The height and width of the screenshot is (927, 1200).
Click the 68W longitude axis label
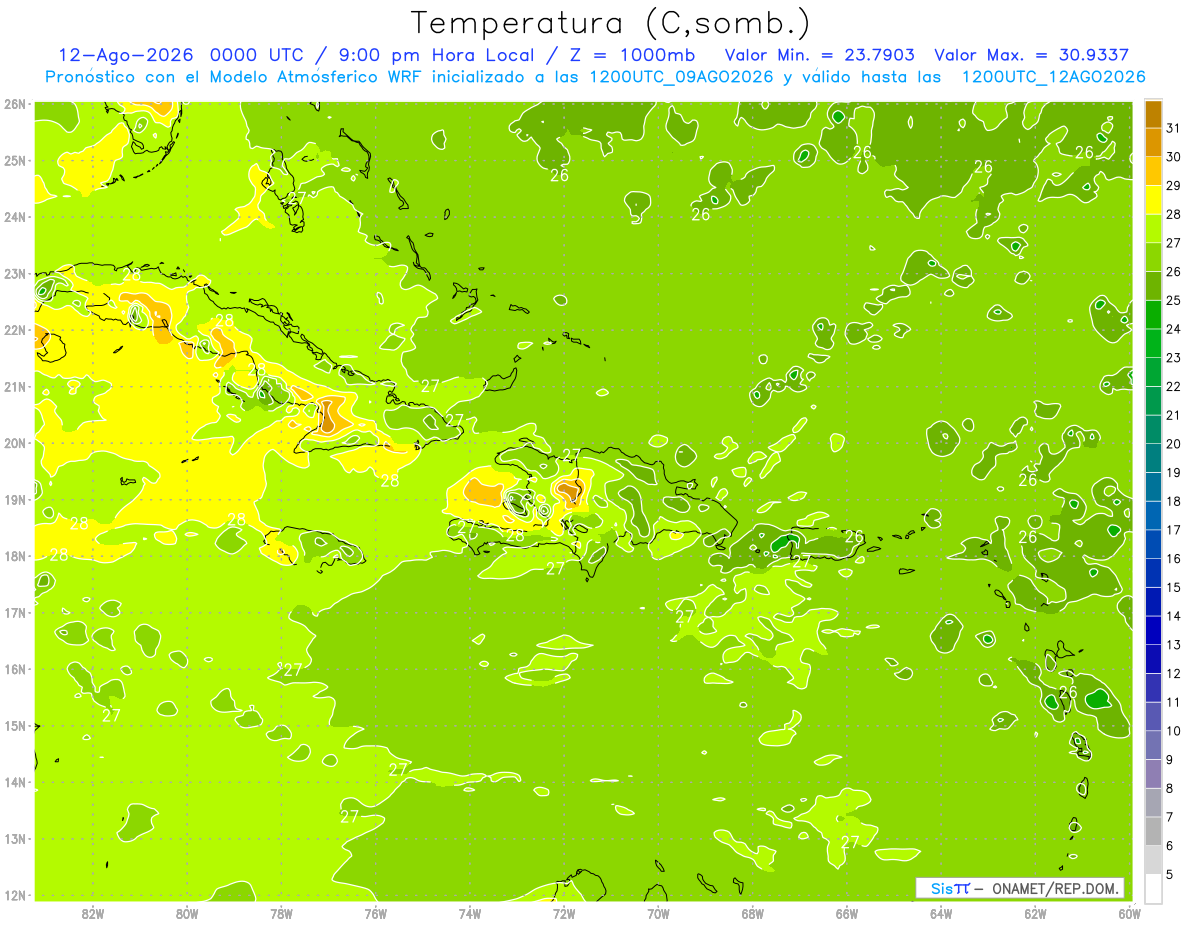click(x=753, y=913)
